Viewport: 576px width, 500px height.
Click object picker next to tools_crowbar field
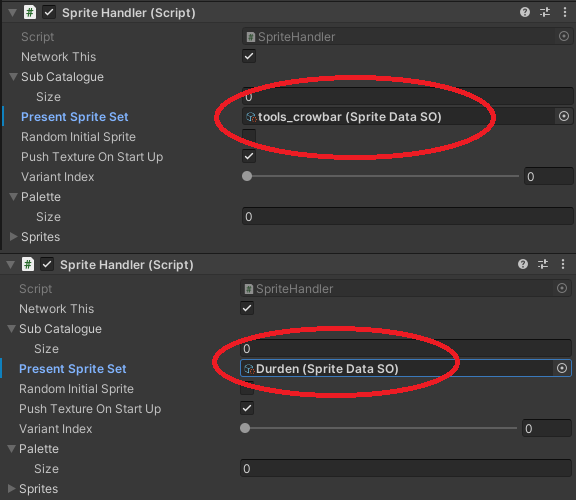point(564,116)
